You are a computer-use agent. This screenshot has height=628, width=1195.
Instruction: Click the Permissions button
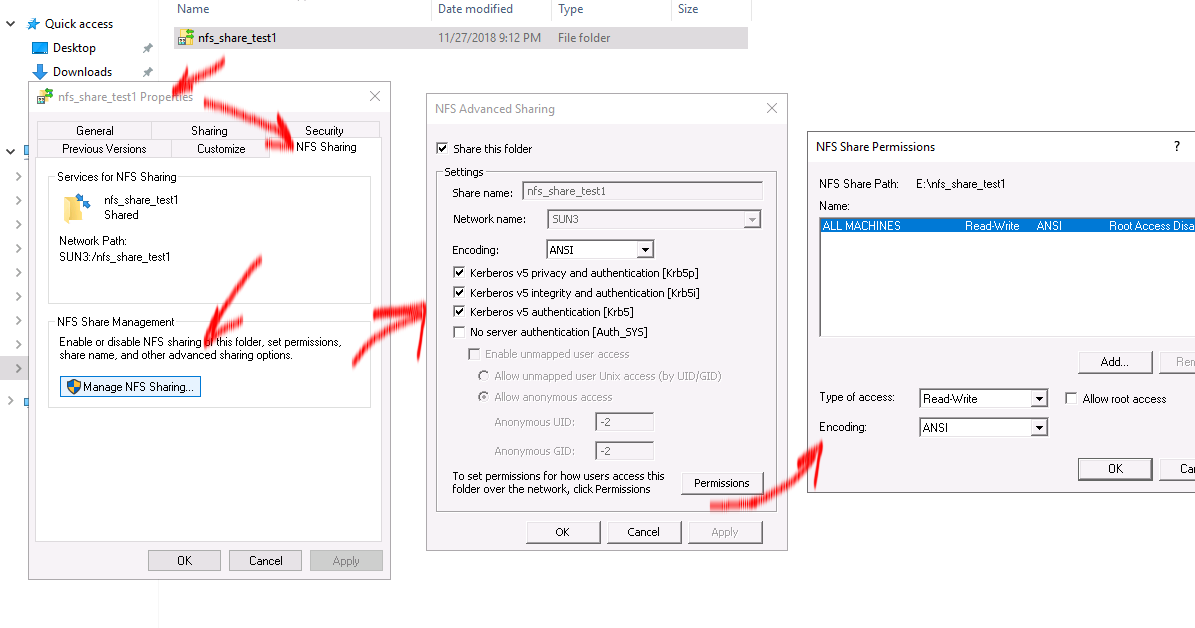click(x=722, y=483)
